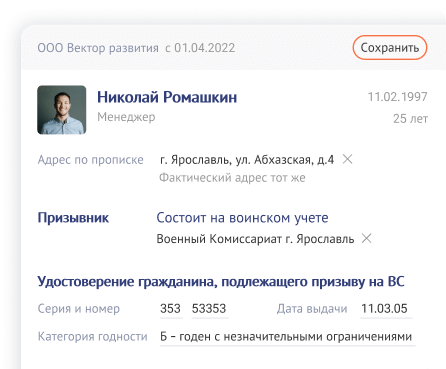This screenshot has height=369, width=446.
Task: Open ООО Вектор развития company link
Action: coord(98,48)
